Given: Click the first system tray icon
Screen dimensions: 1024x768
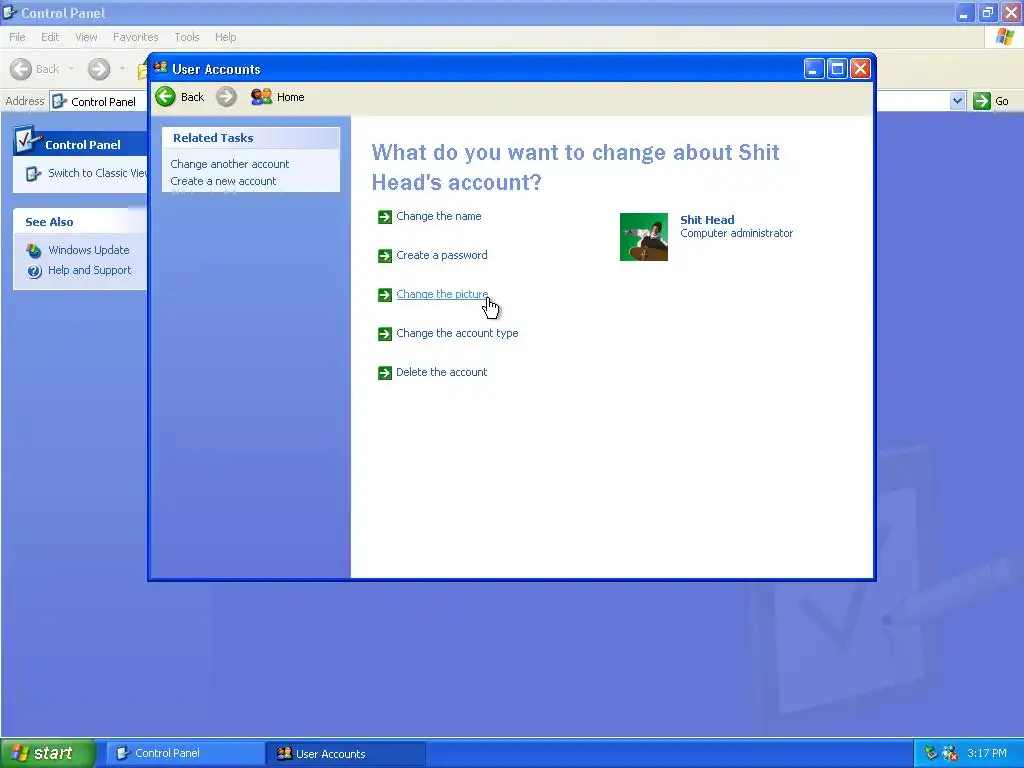Looking at the screenshot, I should point(931,754).
